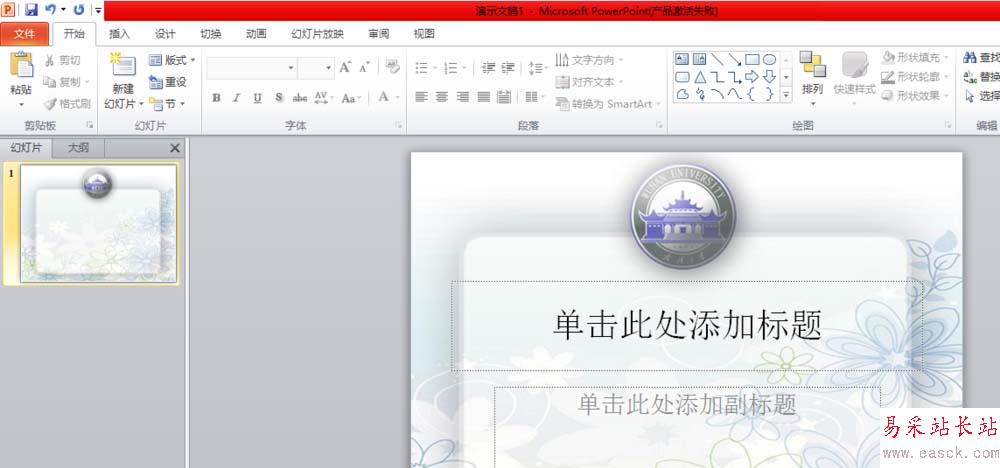1000x468 pixels.
Task: Click the decrease indent icon
Action: click(489, 68)
